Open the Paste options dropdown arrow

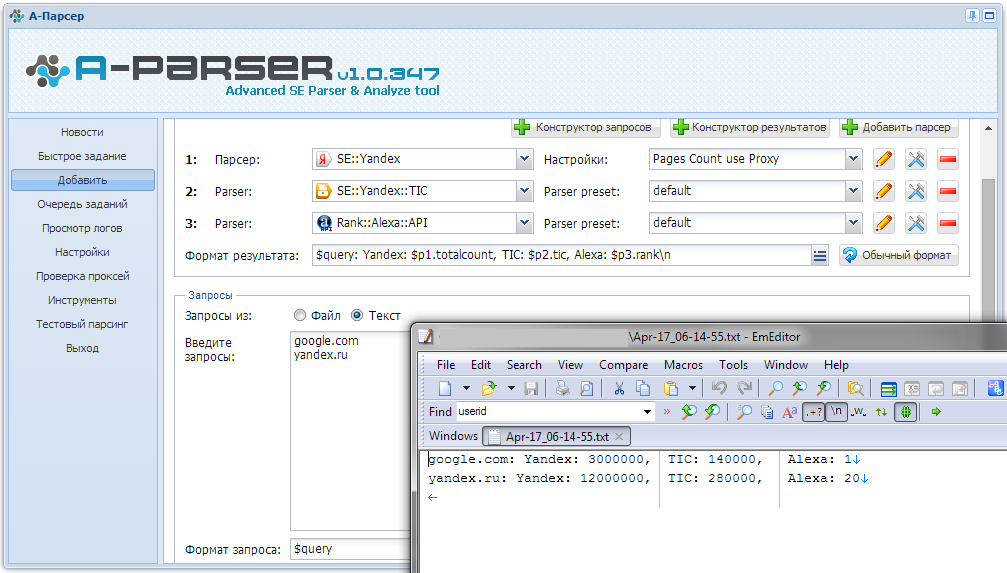pos(692,388)
